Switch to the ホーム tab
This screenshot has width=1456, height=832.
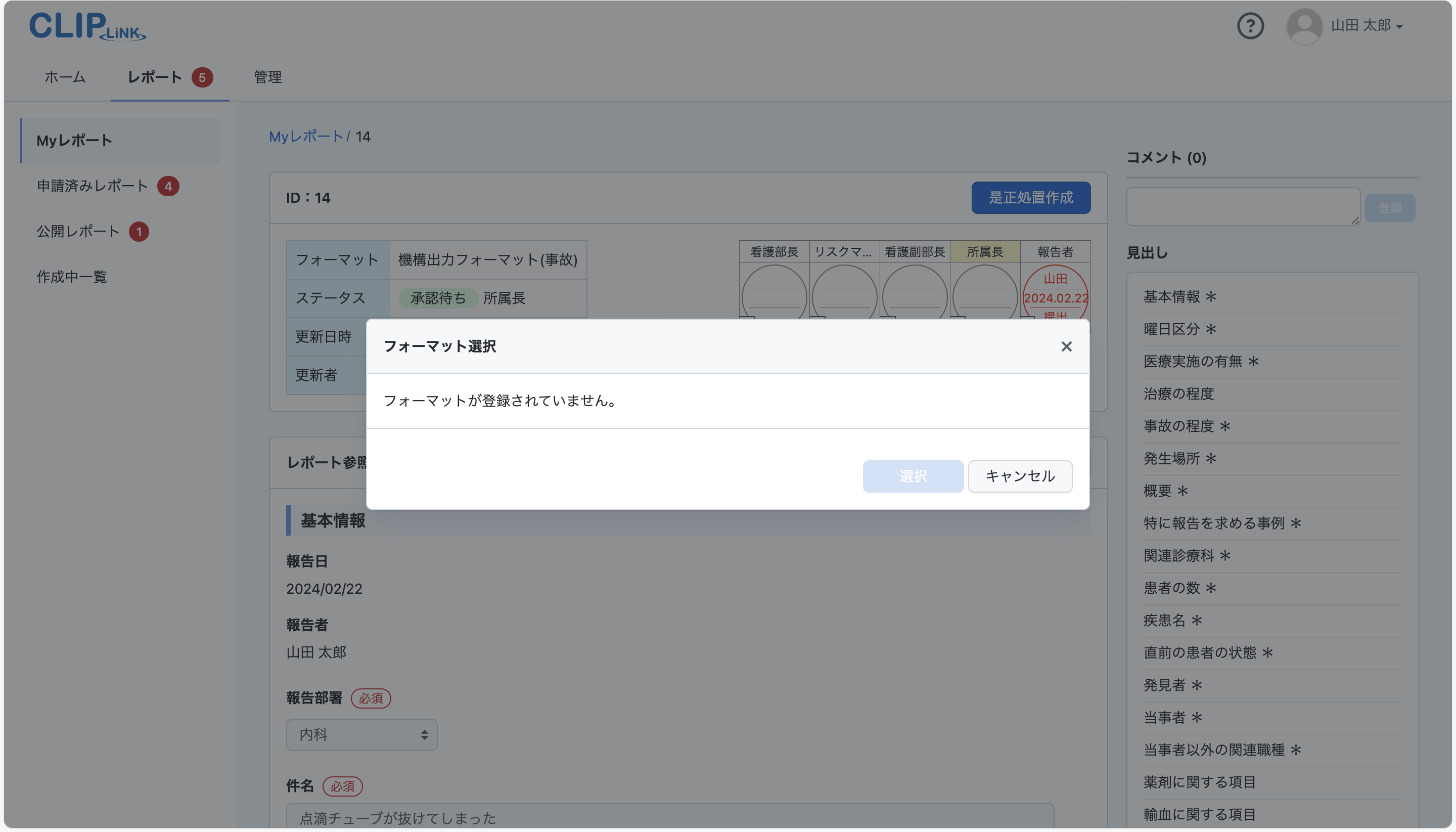64,77
